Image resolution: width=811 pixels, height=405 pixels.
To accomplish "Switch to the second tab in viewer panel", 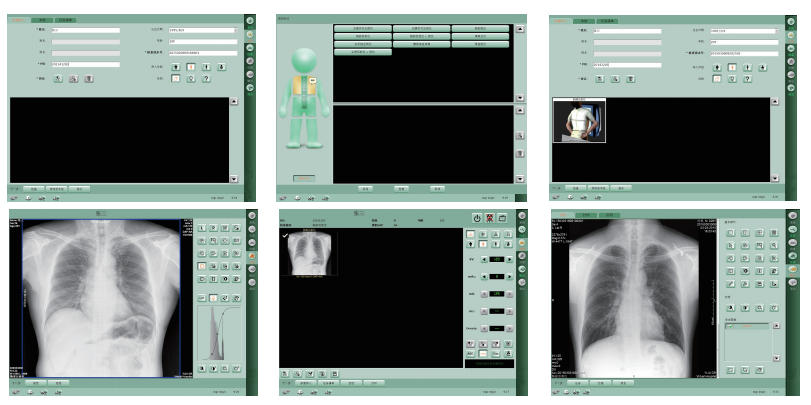I will 587,215.
